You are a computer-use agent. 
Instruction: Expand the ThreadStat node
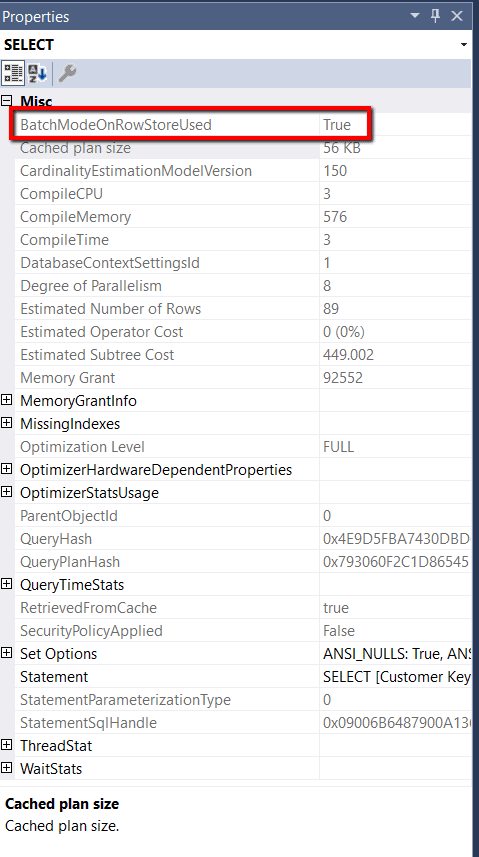[x=7, y=744]
